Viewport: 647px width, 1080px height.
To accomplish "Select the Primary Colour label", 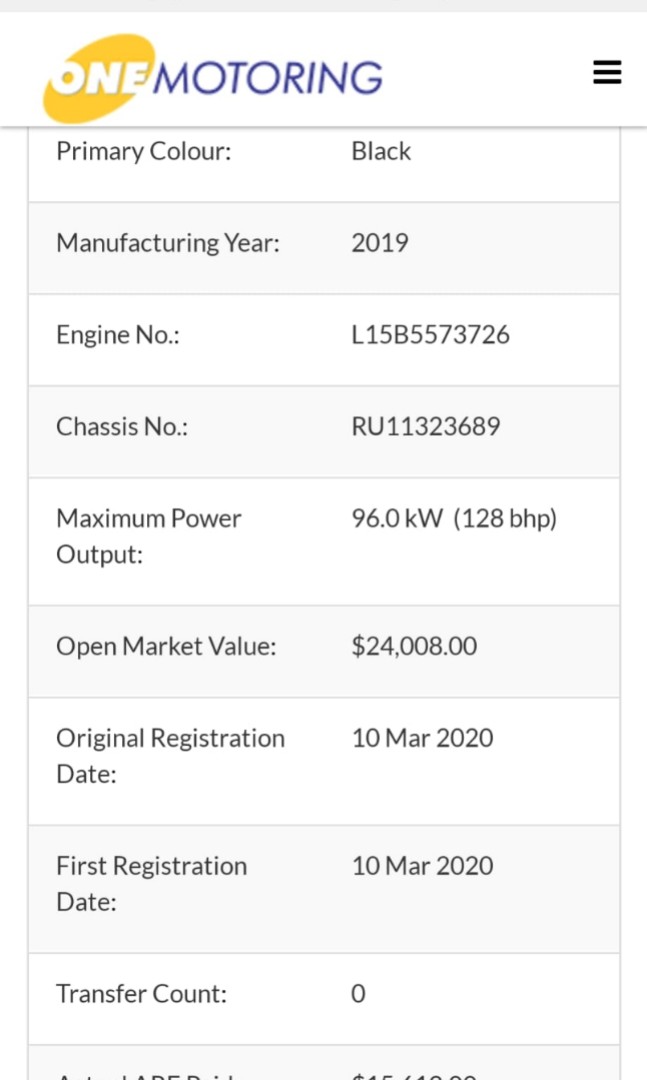I will [143, 152].
